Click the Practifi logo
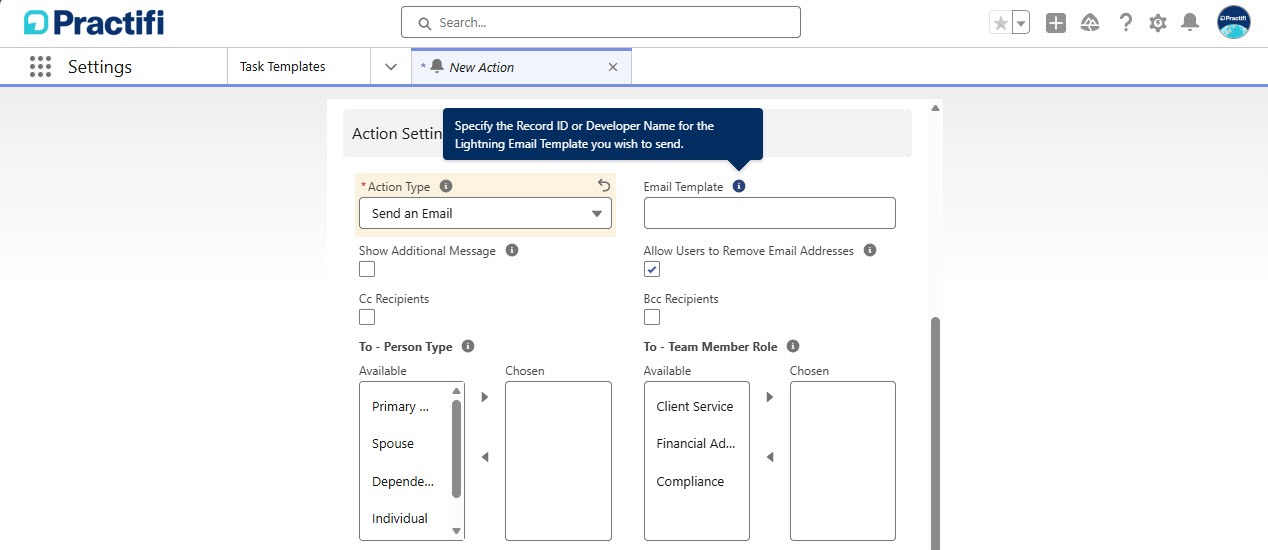Screen dimensions: 1268x550 94,22
